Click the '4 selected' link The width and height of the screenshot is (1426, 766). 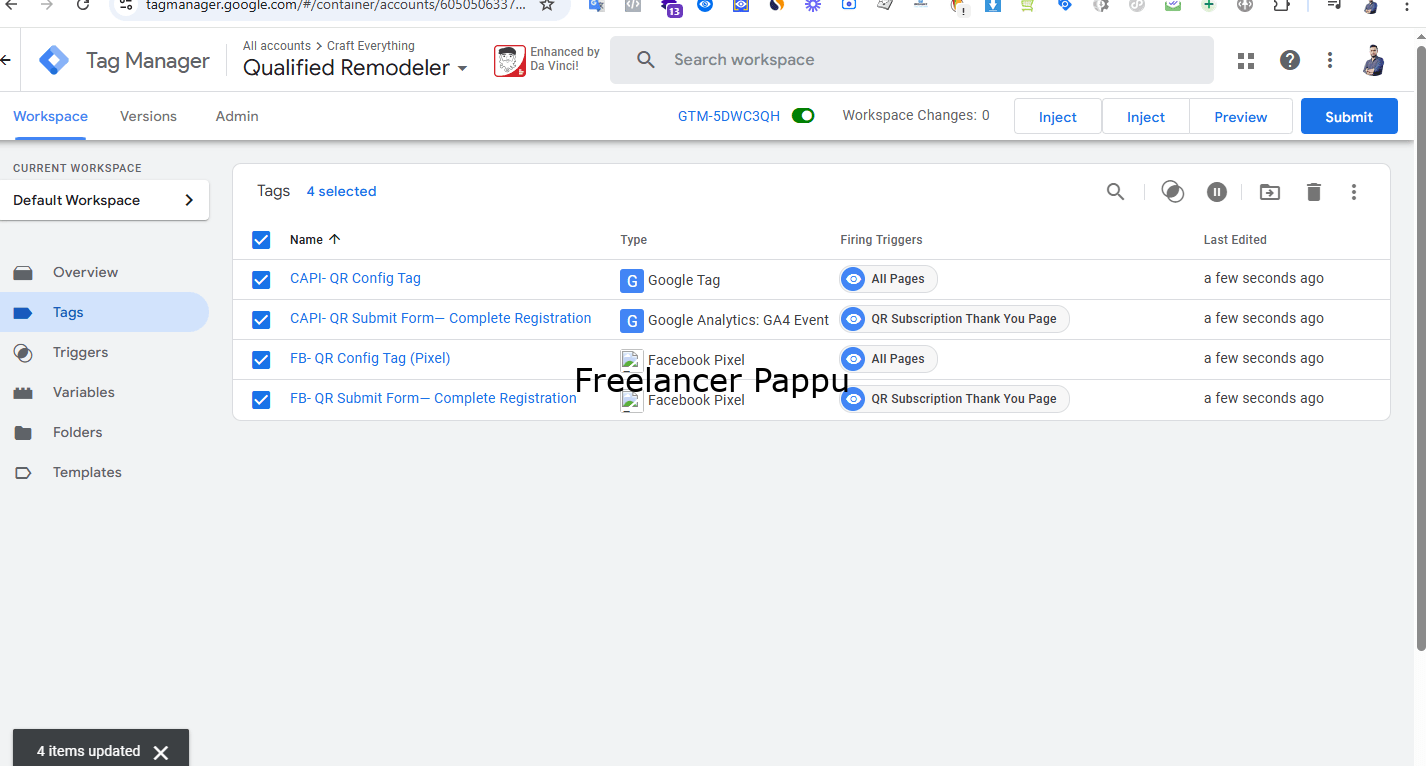point(341,191)
